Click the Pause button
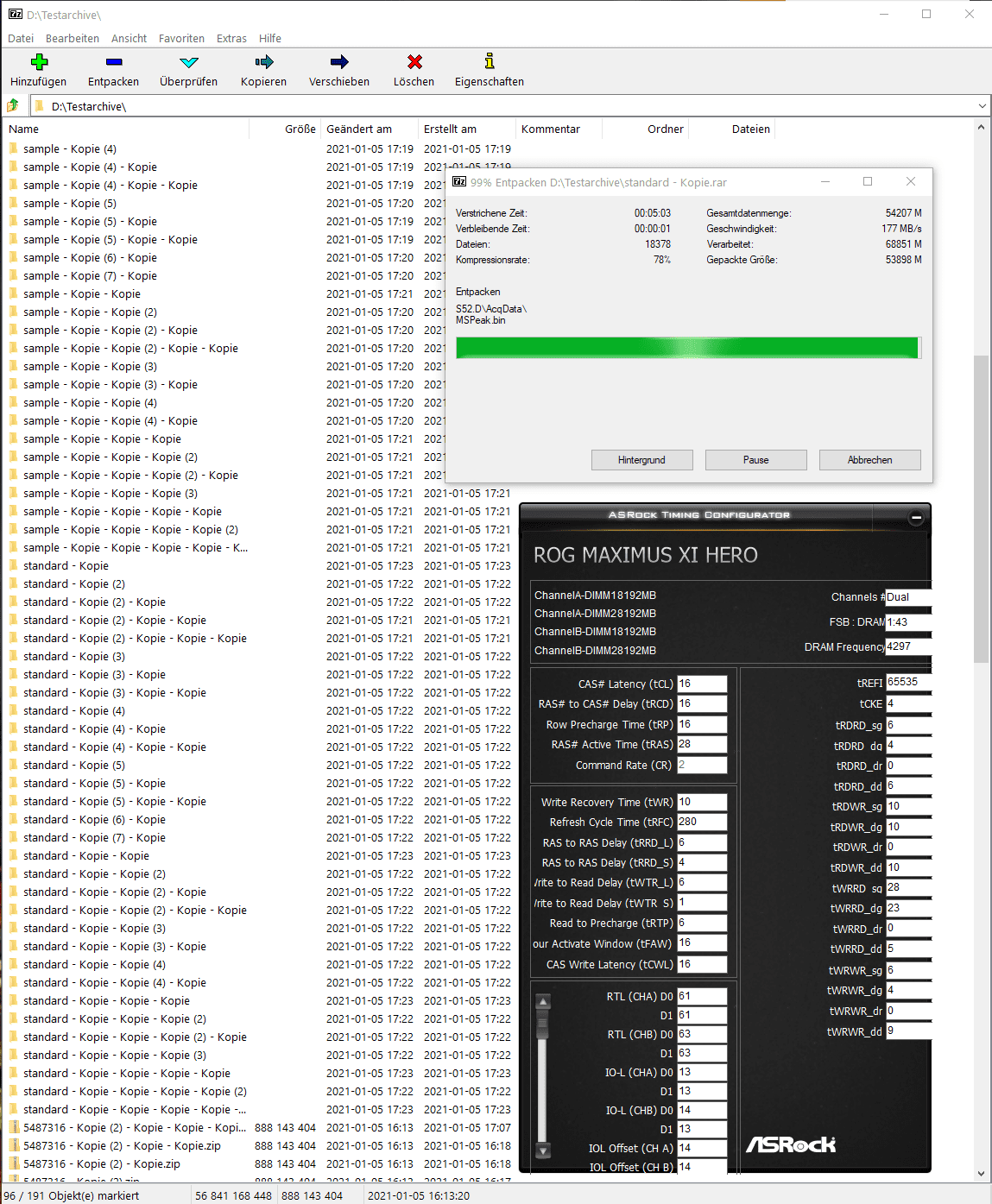The image size is (992, 1204). 755,460
